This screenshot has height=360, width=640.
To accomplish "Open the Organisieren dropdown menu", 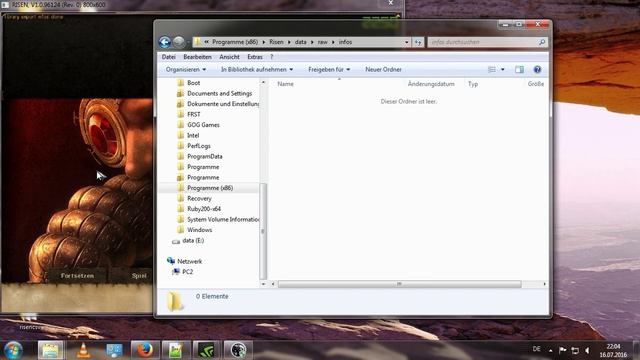I will pyautogui.click(x=186, y=69).
